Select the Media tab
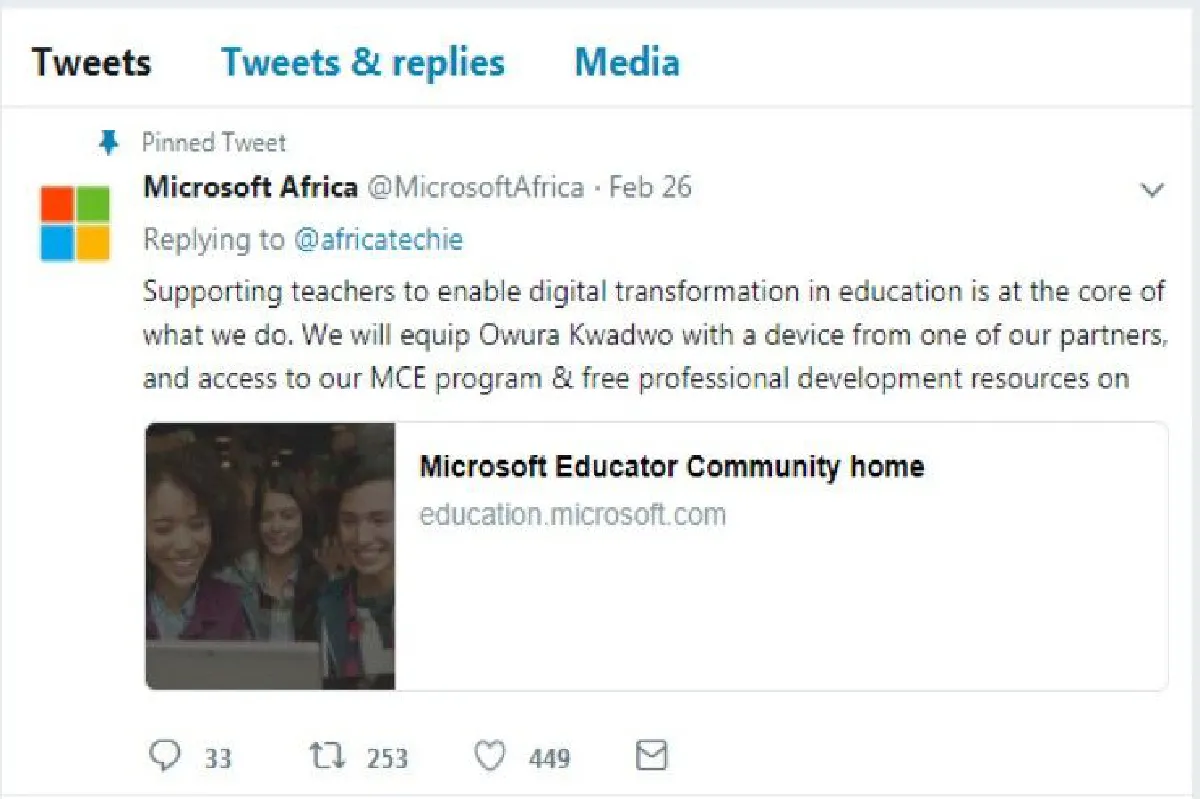1200x799 pixels. click(627, 62)
